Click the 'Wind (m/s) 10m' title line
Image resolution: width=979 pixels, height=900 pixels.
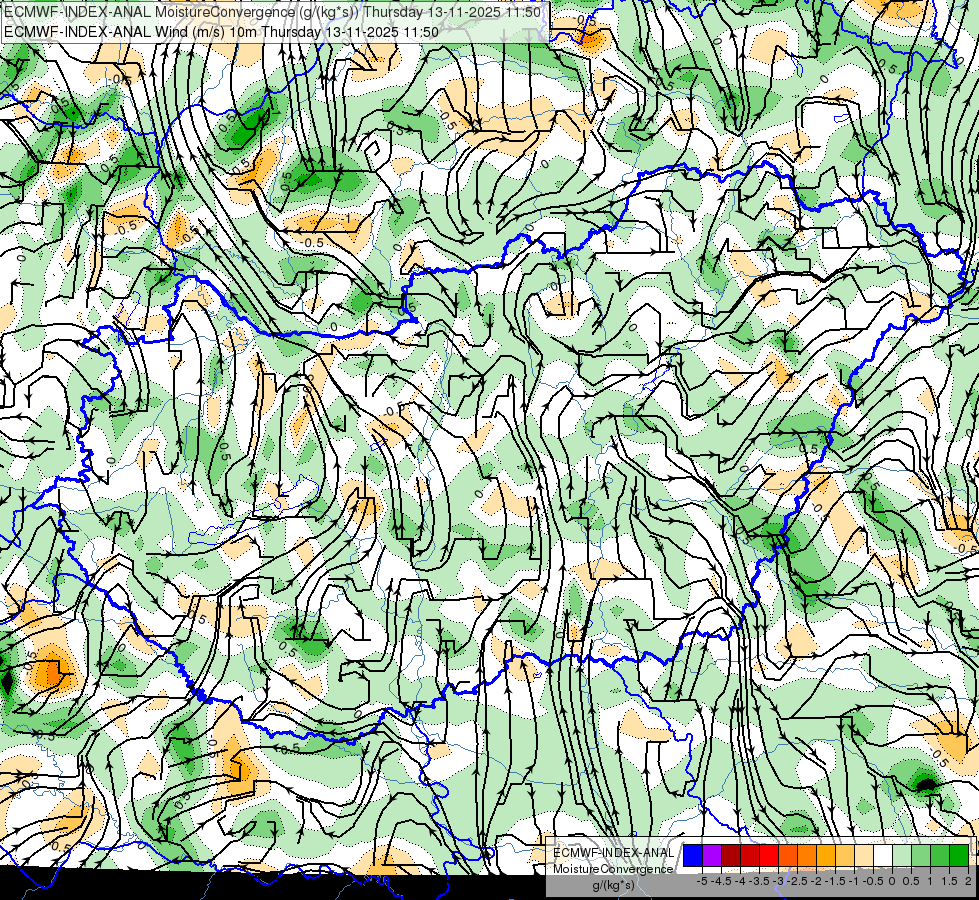222,32
